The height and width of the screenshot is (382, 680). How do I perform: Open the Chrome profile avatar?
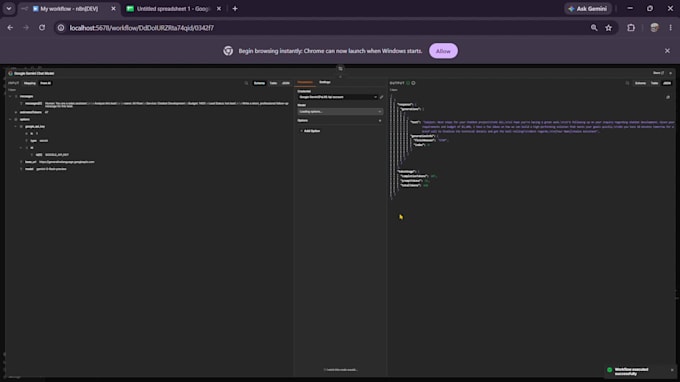[x=654, y=28]
